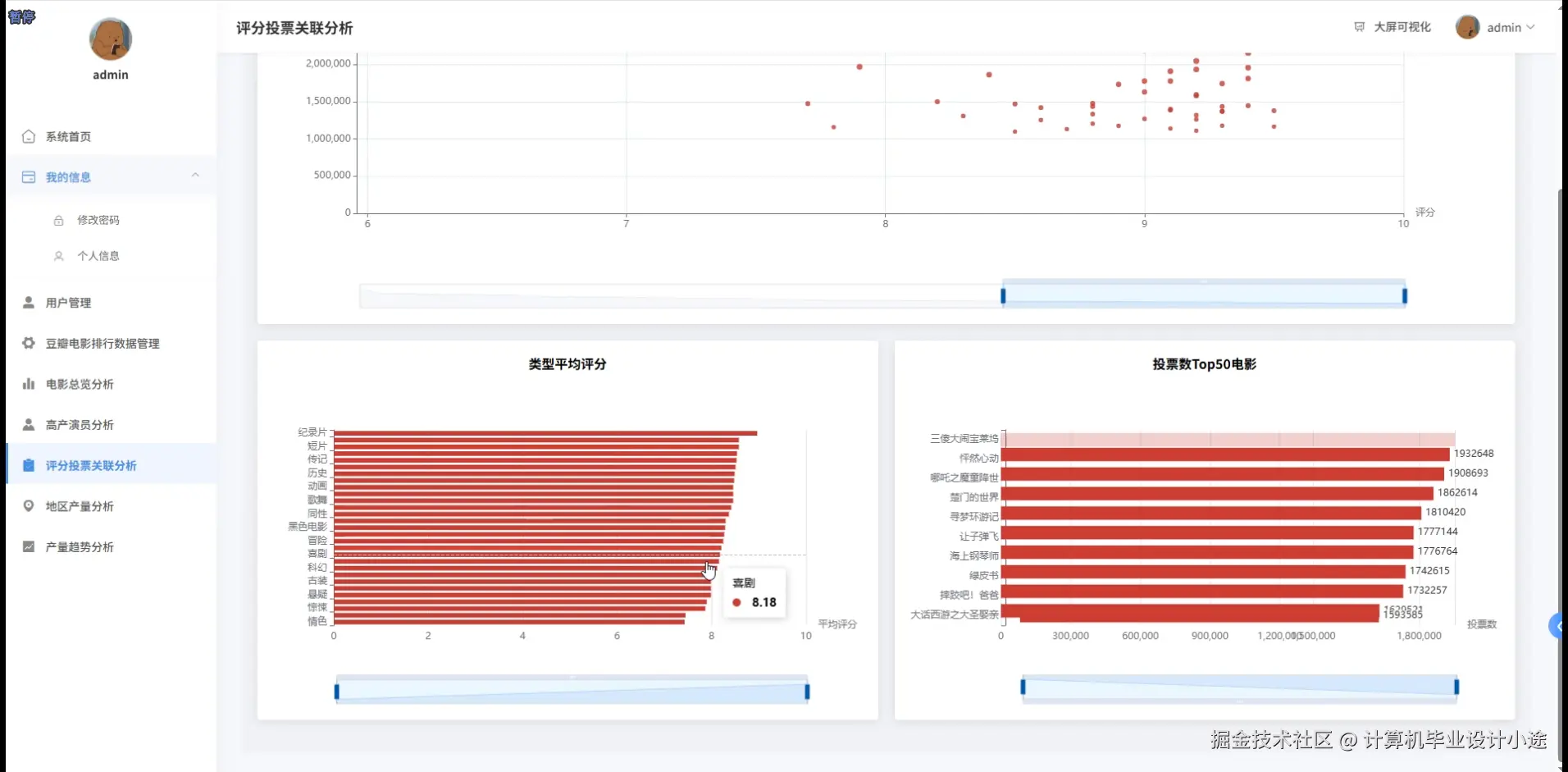Screen dimensions: 1568x772
Task: Click the screen icon beside 大屏可视化
Action: [x=1359, y=27]
